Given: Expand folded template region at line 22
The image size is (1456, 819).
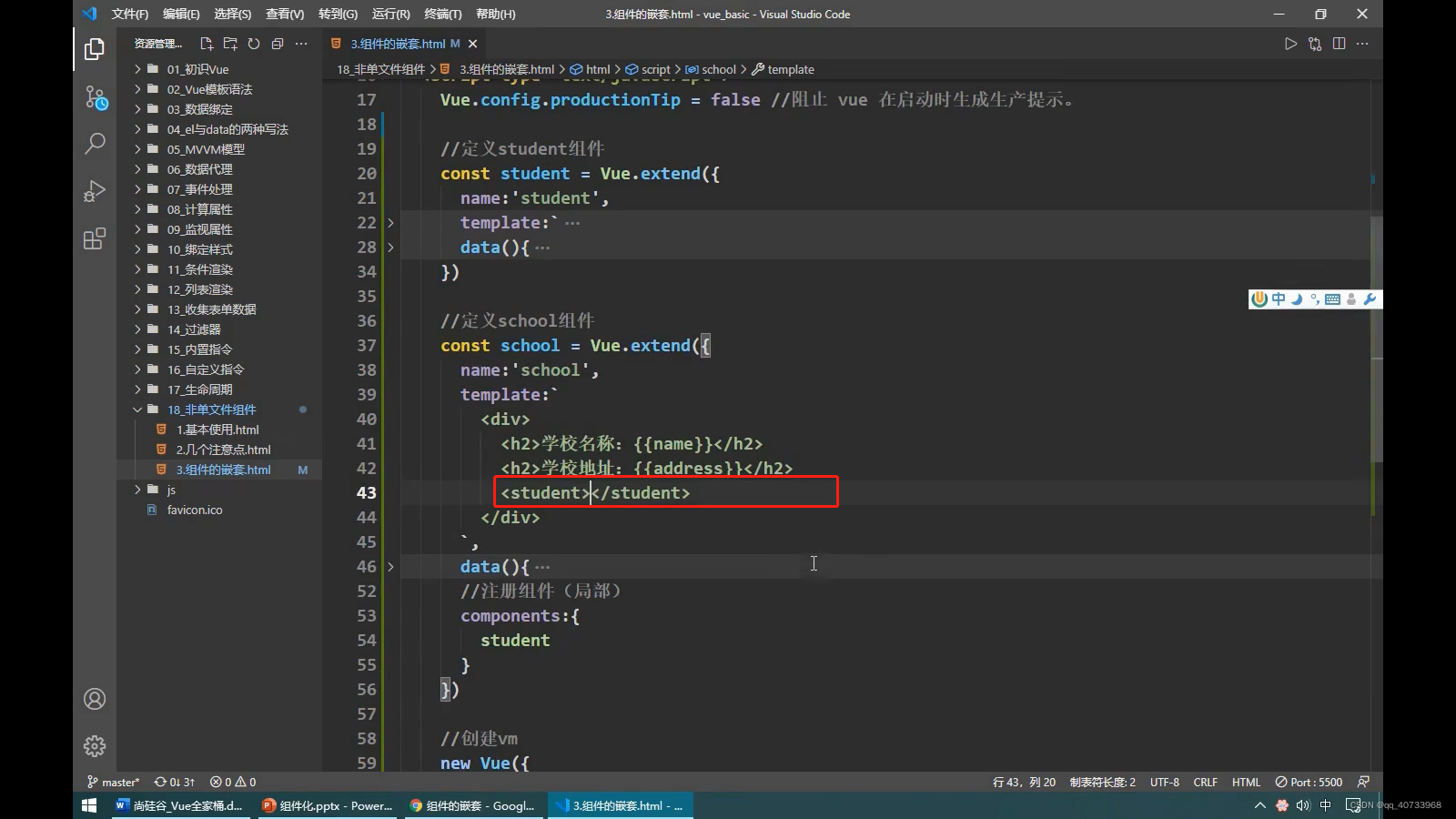Looking at the screenshot, I should [391, 223].
